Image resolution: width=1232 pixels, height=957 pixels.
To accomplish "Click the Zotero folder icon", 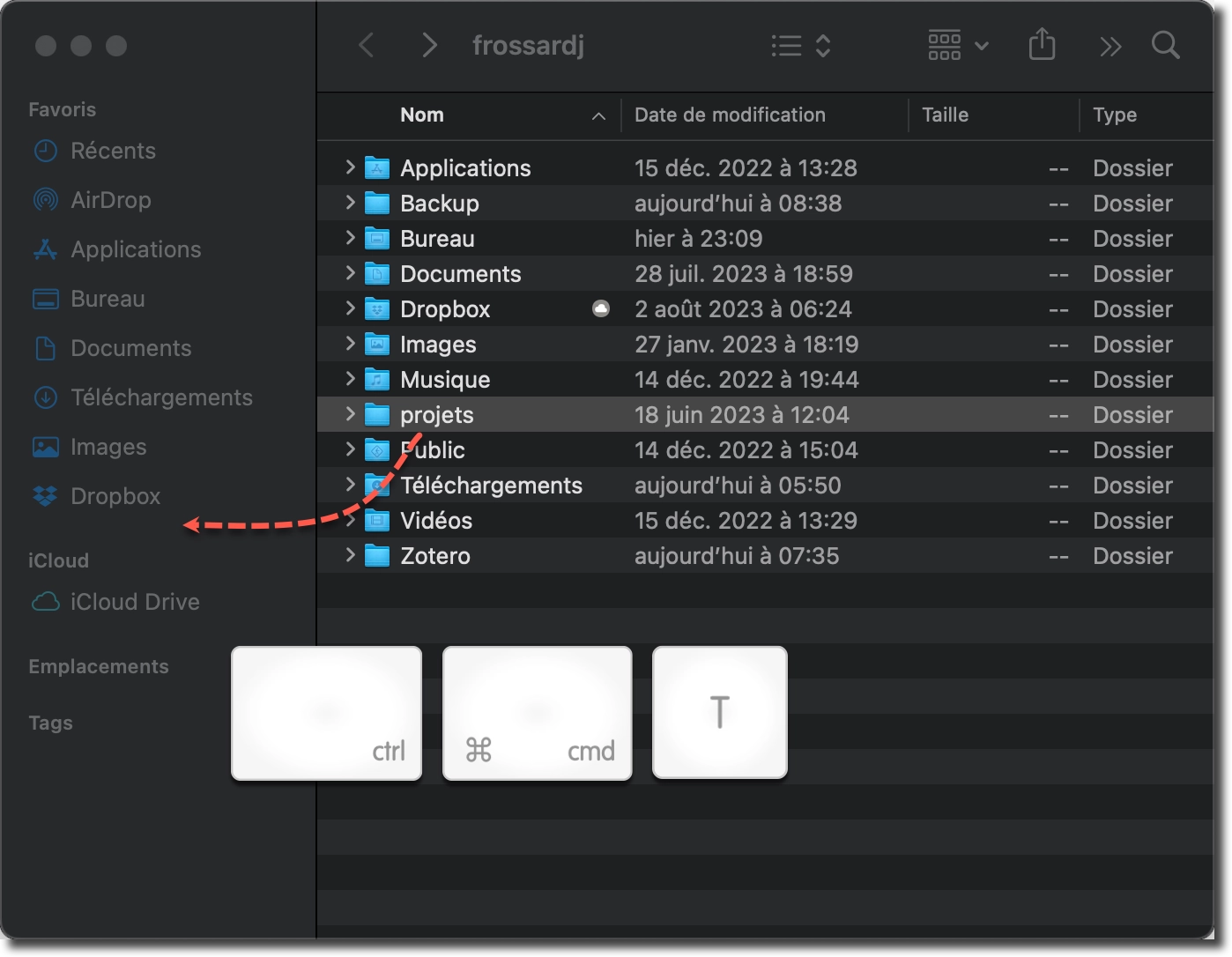I will [x=377, y=555].
